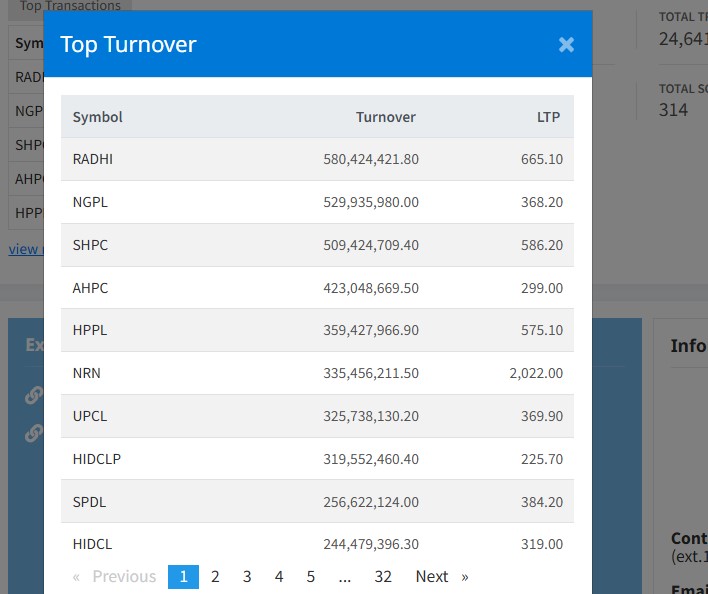Click the right double-arrow pagination icon
Viewport: 708px width, 594px height.
465,577
